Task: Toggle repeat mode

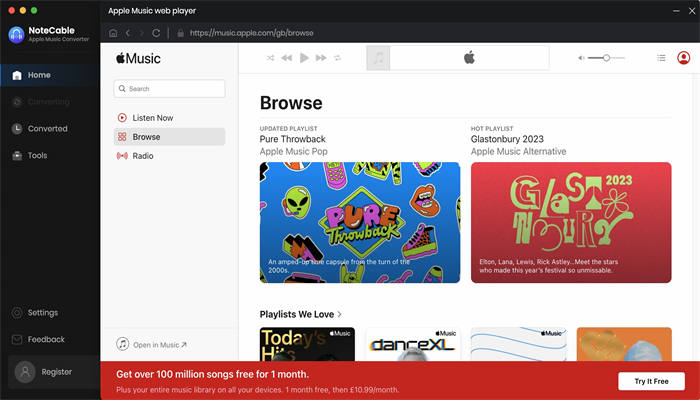Action: [x=338, y=58]
